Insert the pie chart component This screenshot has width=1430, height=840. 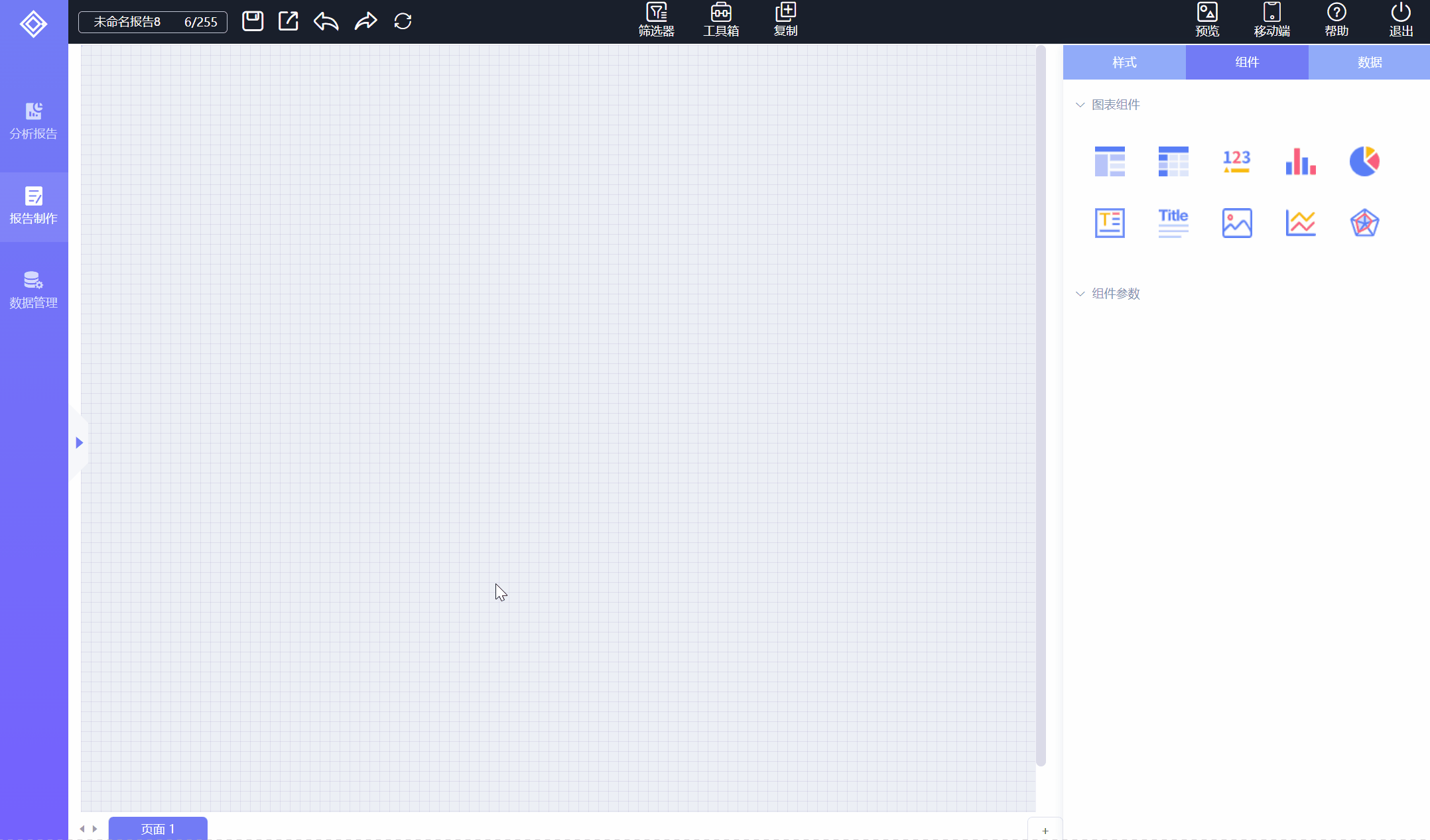point(1364,161)
